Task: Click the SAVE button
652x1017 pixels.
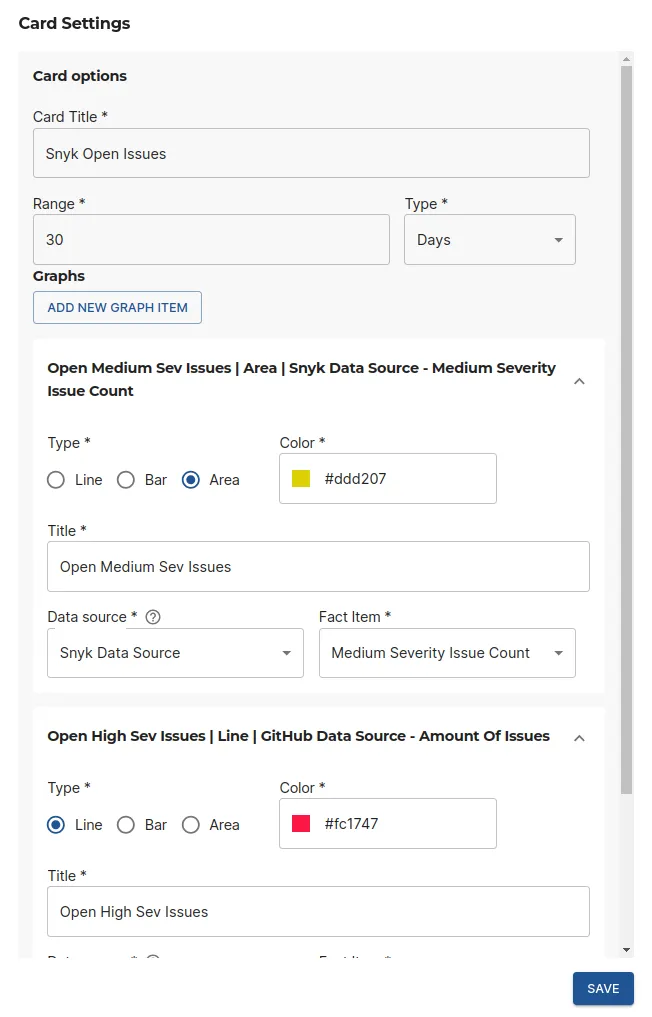Action: (x=603, y=988)
